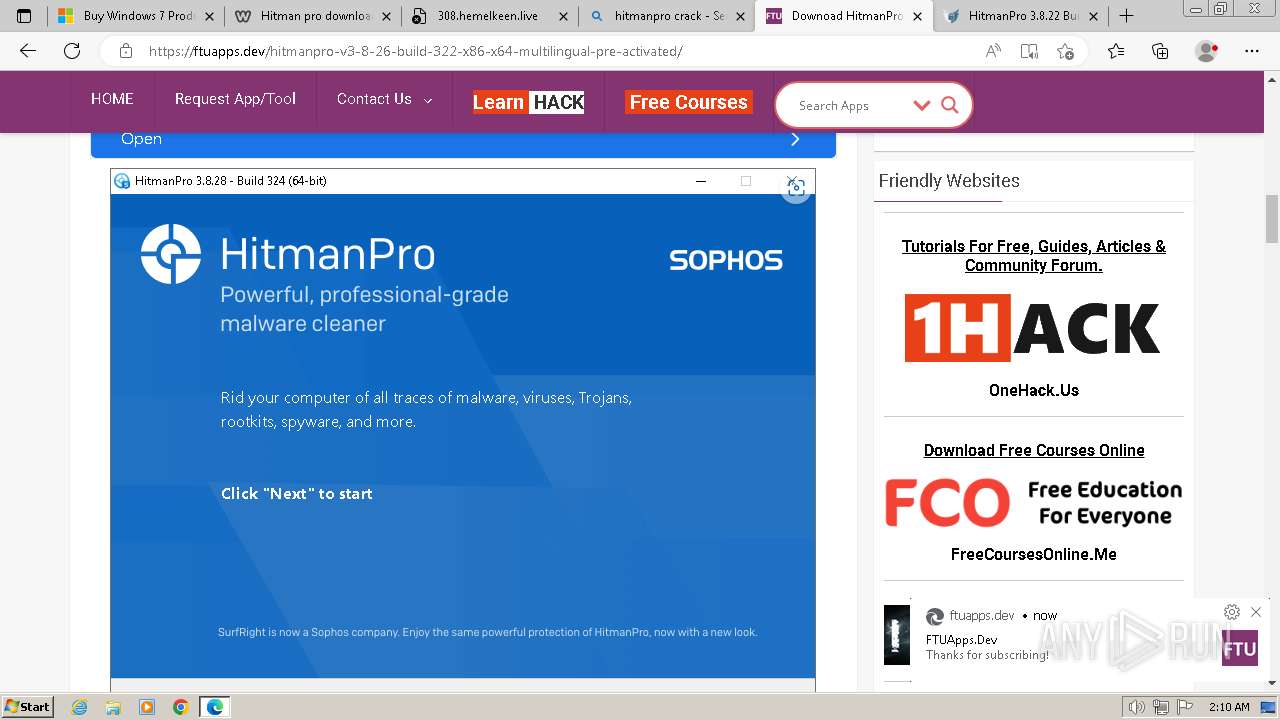Click the Learn HACK banner link

click(x=528, y=102)
